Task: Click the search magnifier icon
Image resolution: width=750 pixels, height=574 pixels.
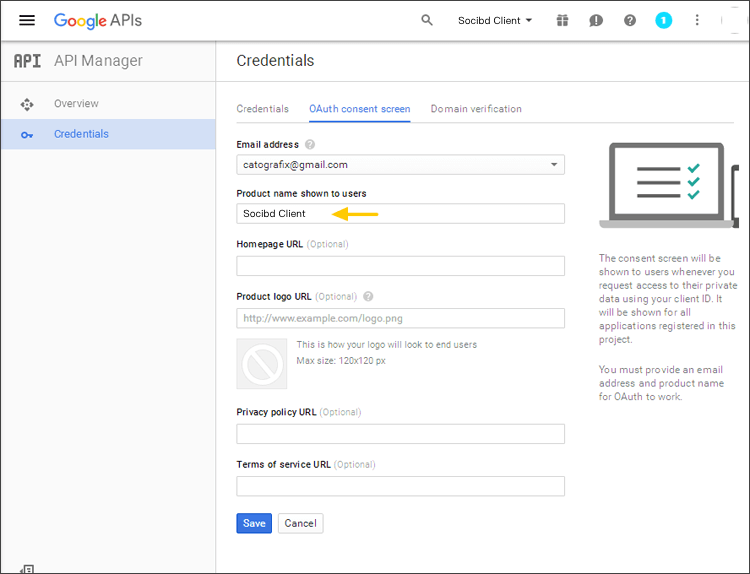Action: tap(427, 20)
